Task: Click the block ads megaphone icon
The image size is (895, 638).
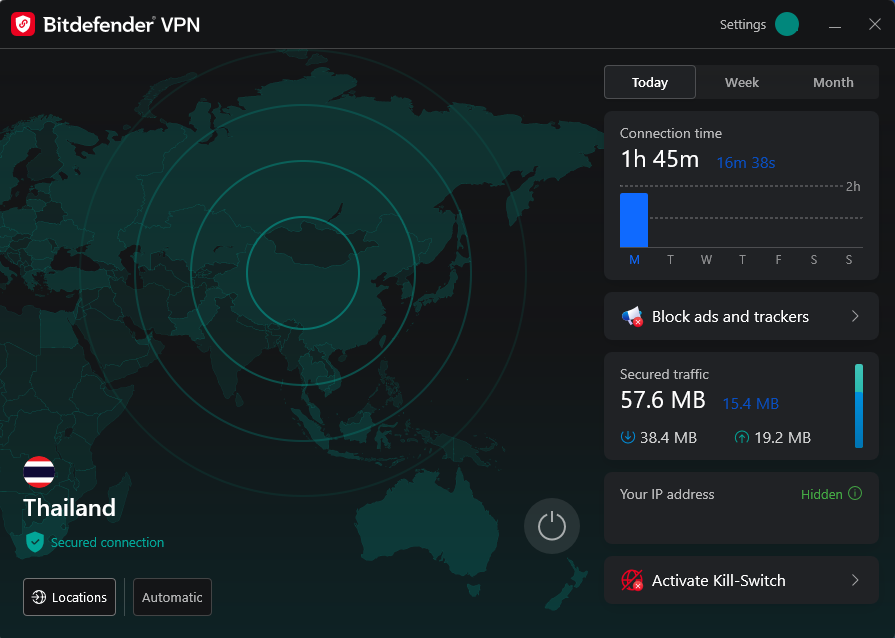Action: (632, 316)
